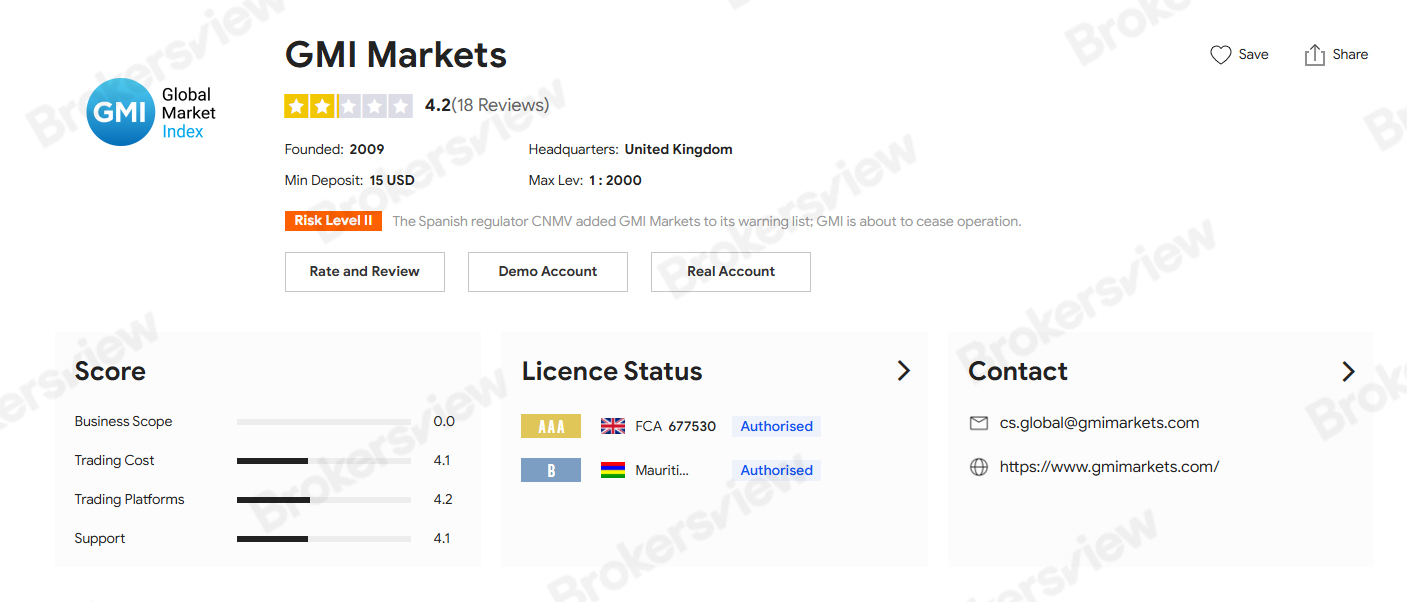
Task: Click the Authorised label for FCA licence
Action: coord(776,426)
